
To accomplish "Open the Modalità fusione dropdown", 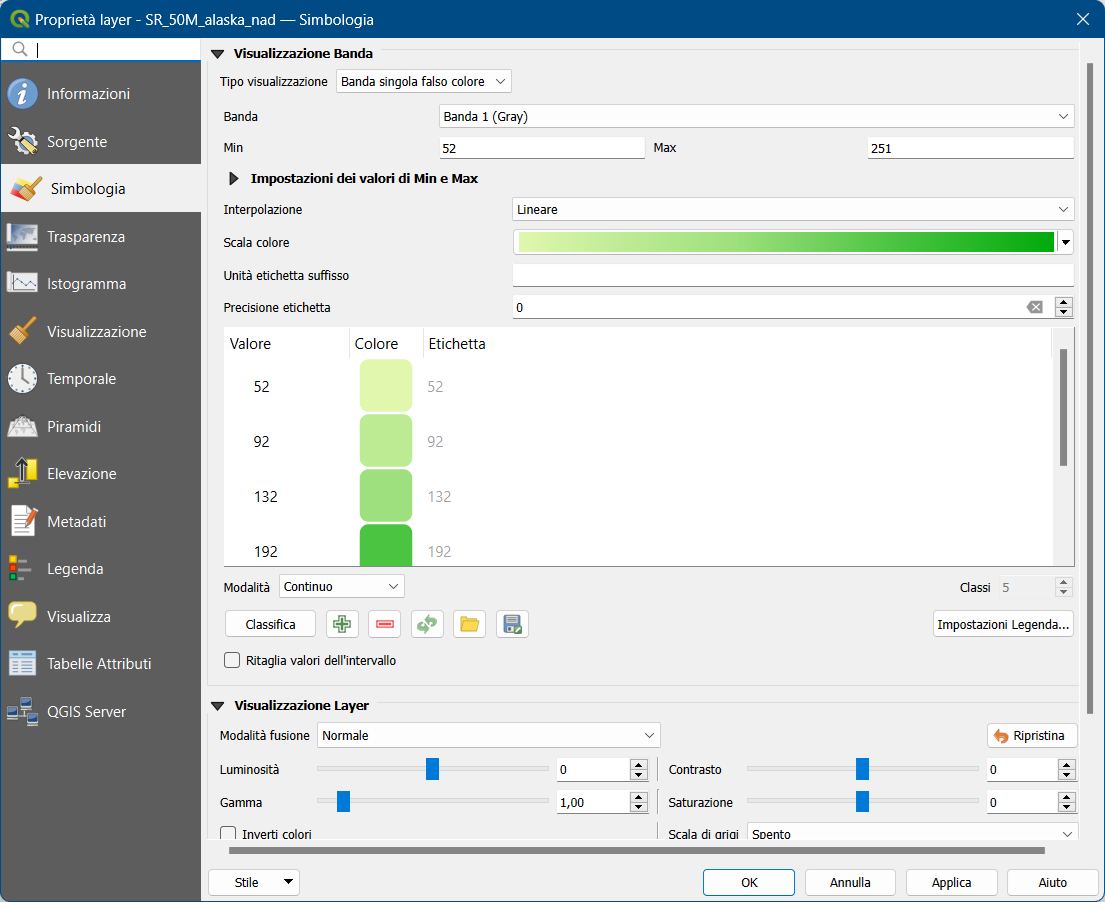I will [488, 736].
